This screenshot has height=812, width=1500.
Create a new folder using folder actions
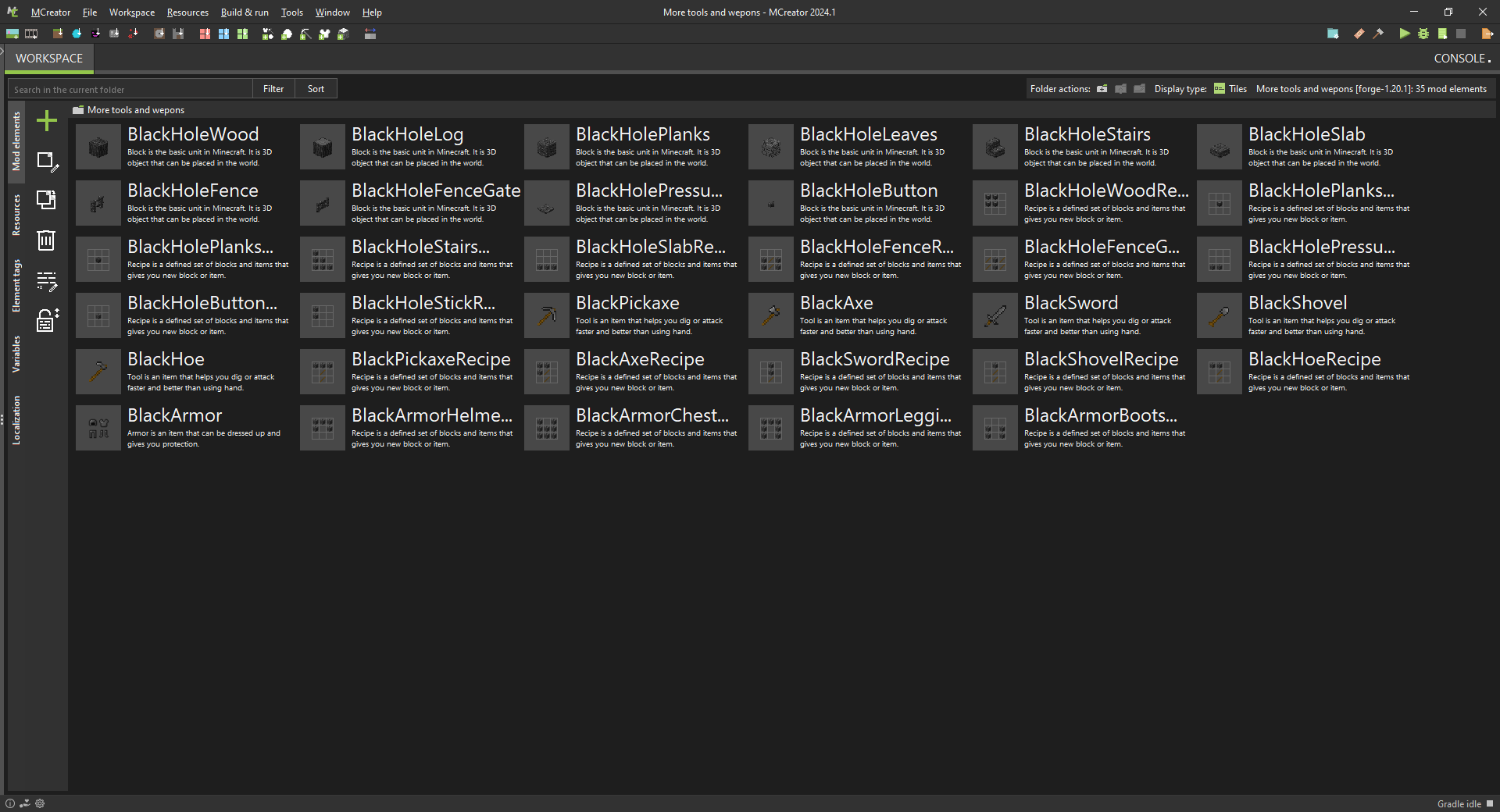click(x=1101, y=89)
